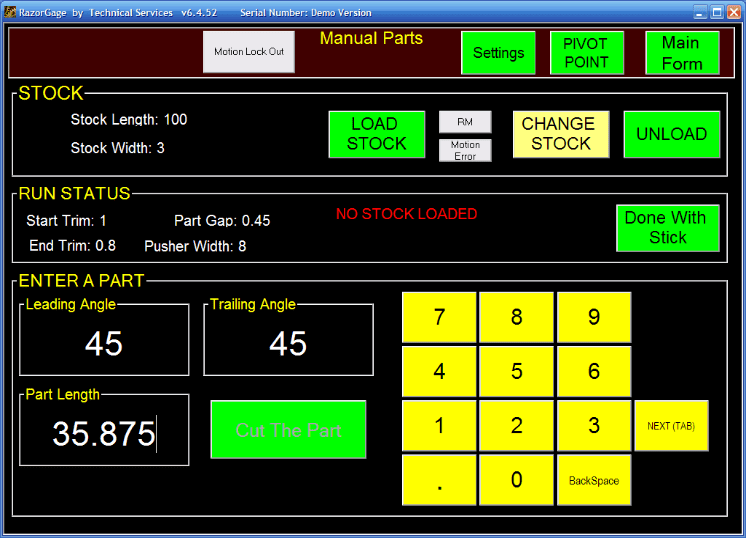The width and height of the screenshot is (746, 538).
Task: Return to the Main Form
Action: click(x=681, y=53)
